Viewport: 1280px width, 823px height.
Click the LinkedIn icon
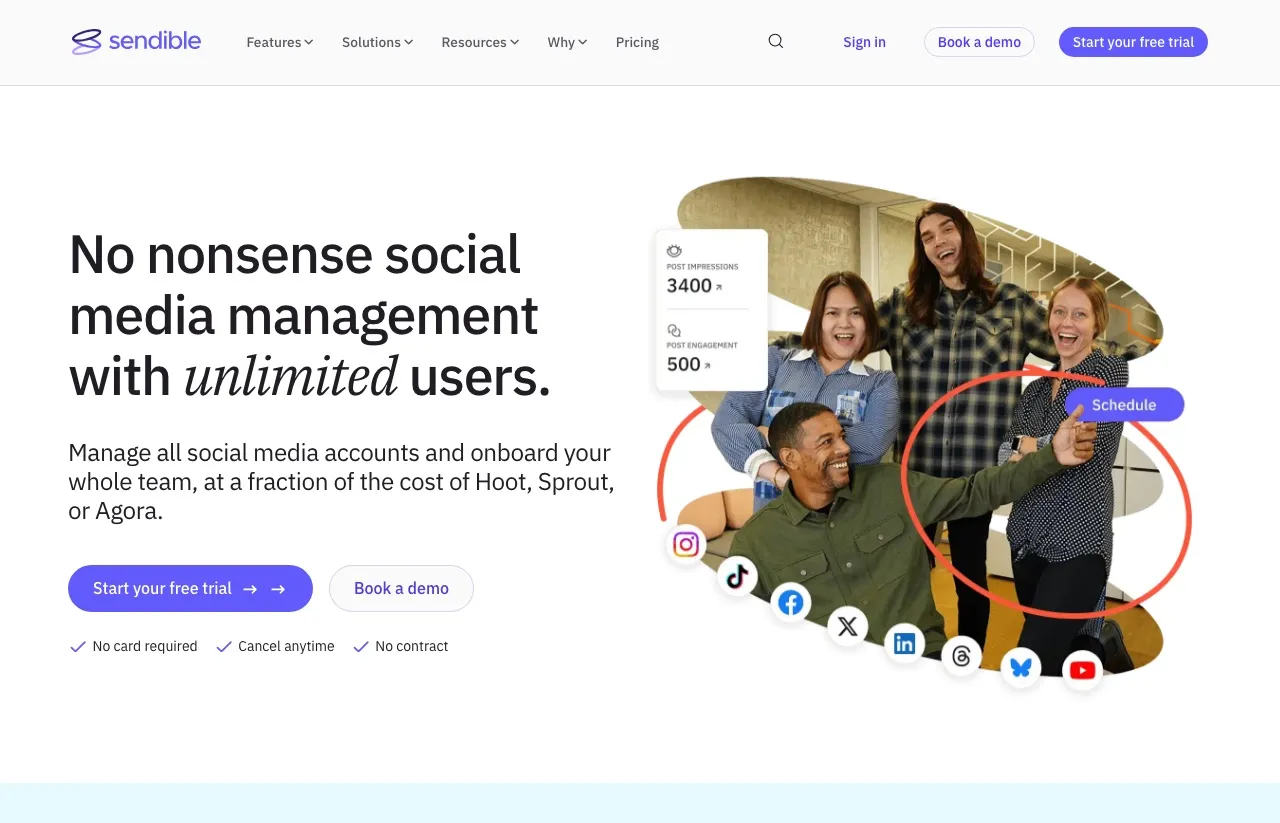point(905,644)
